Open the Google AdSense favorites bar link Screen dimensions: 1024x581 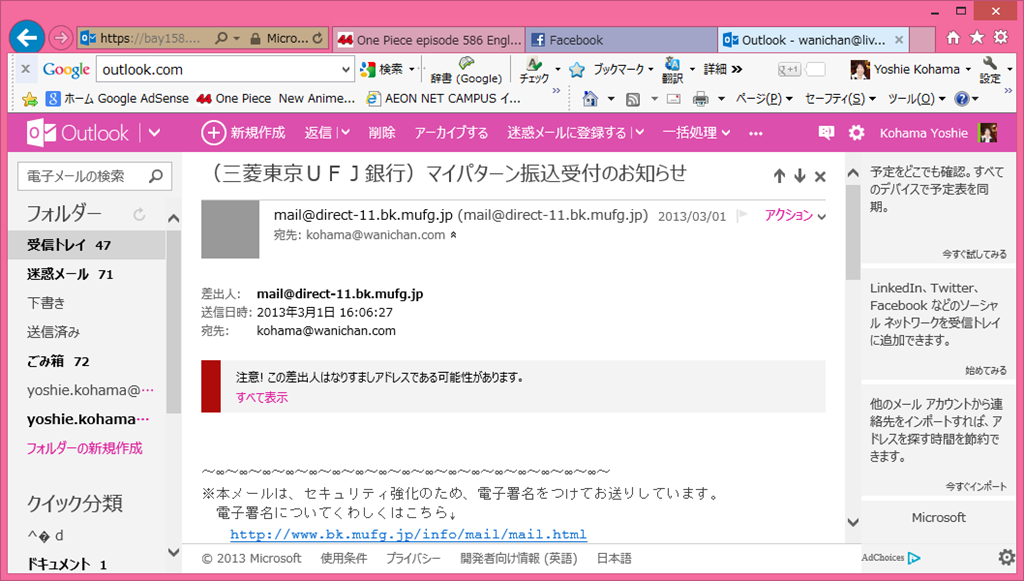142,99
